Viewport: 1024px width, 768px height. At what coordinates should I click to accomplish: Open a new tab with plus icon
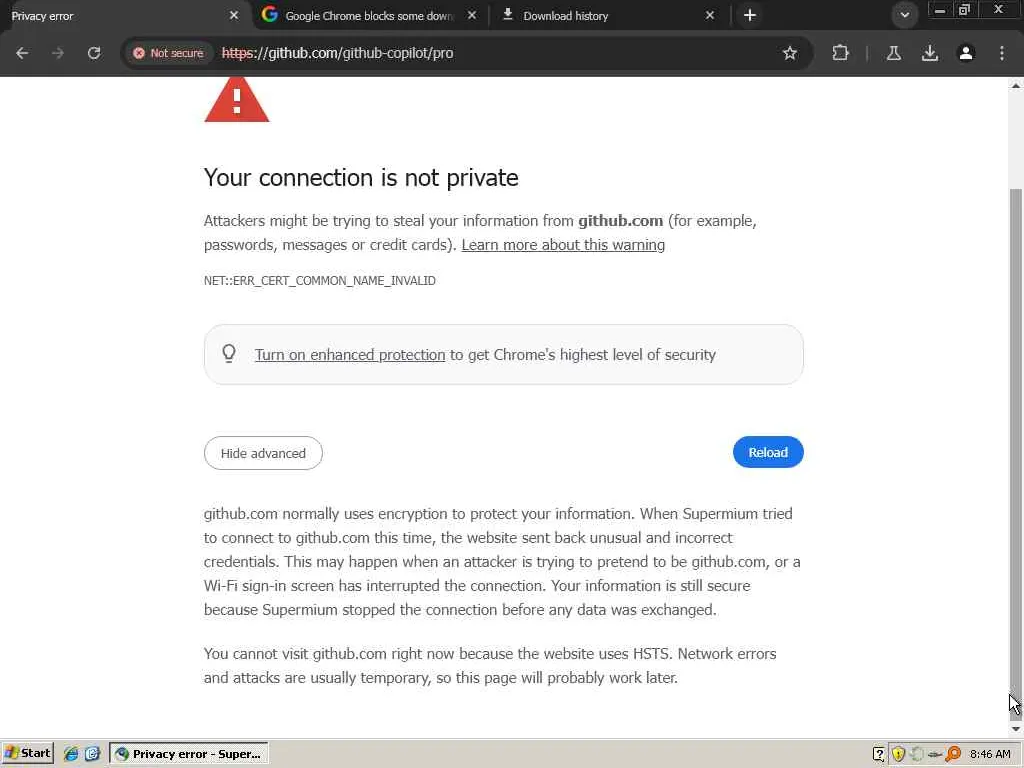[750, 15]
